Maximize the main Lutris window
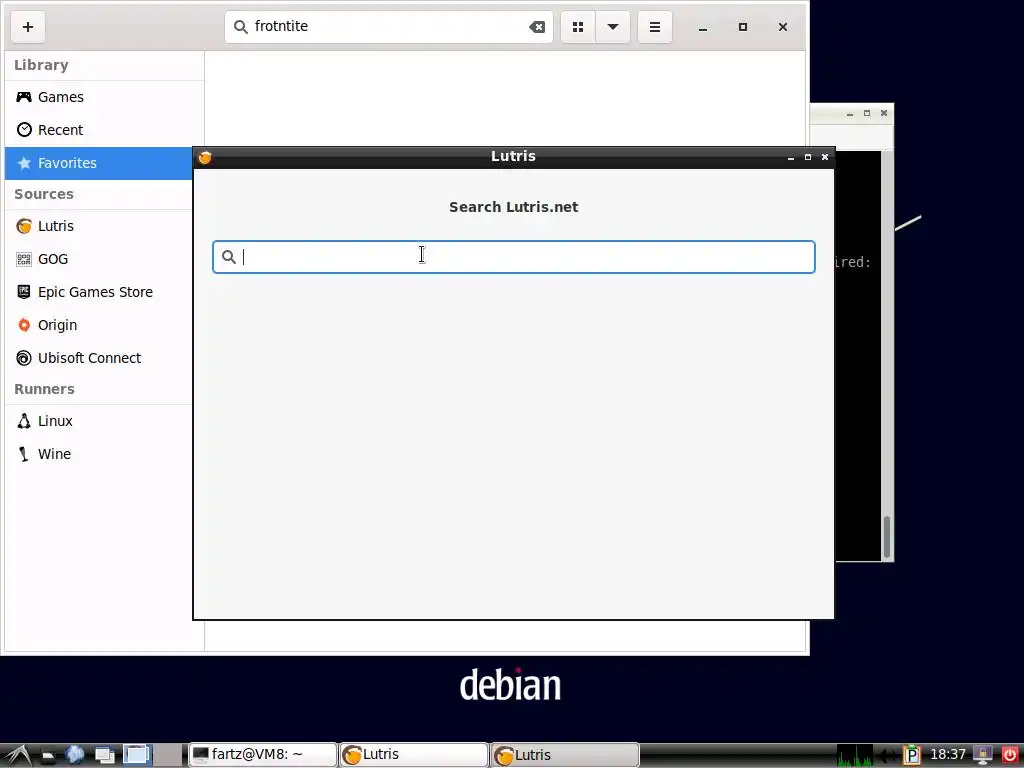The height and width of the screenshot is (768, 1024). click(743, 27)
